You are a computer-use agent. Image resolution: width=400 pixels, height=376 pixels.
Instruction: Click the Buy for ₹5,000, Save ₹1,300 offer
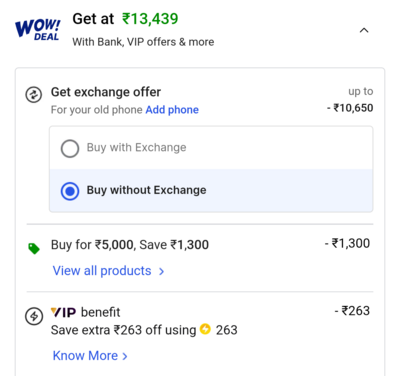click(x=130, y=245)
